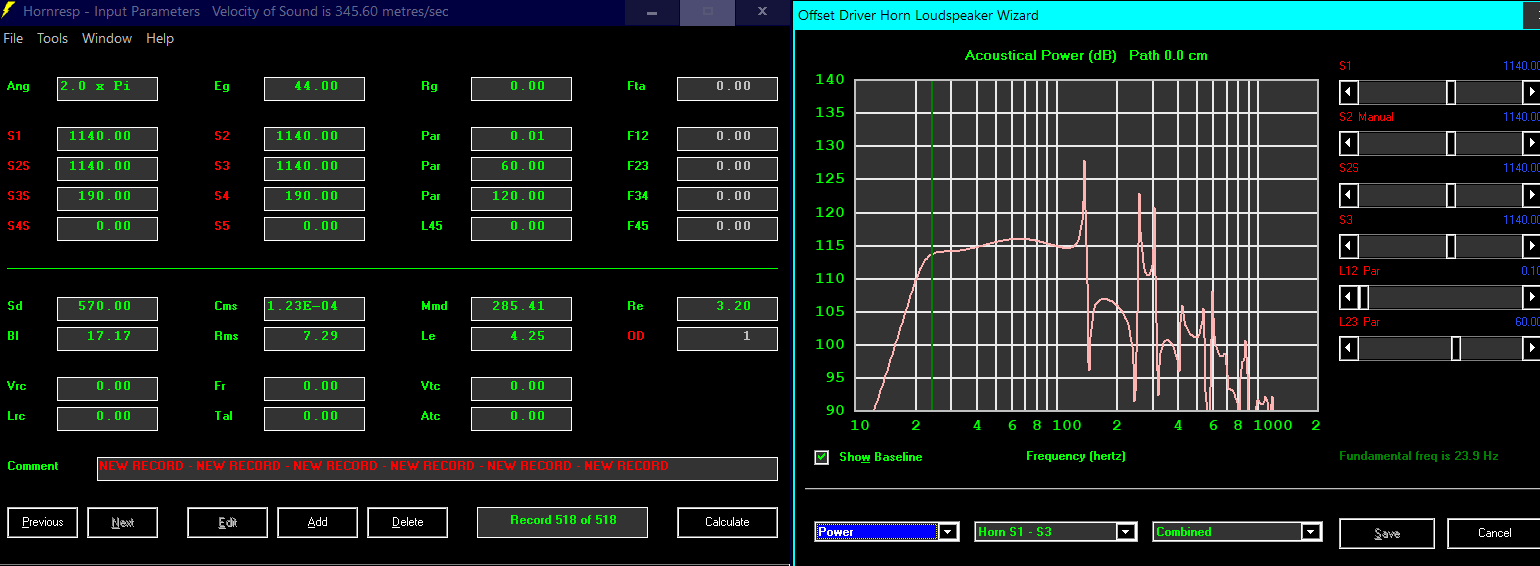The width and height of the screenshot is (1540, 566).
Task: Click the S1 input field
Action: (x=107, y=138)
